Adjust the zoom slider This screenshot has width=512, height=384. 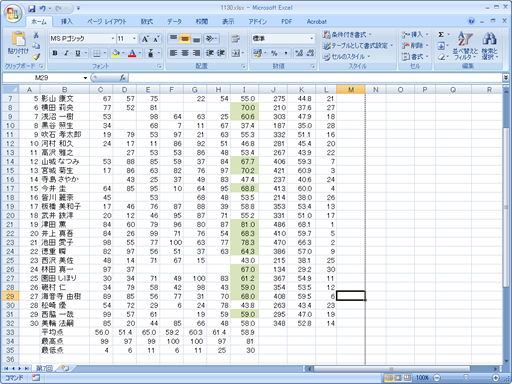coord(466,378)
